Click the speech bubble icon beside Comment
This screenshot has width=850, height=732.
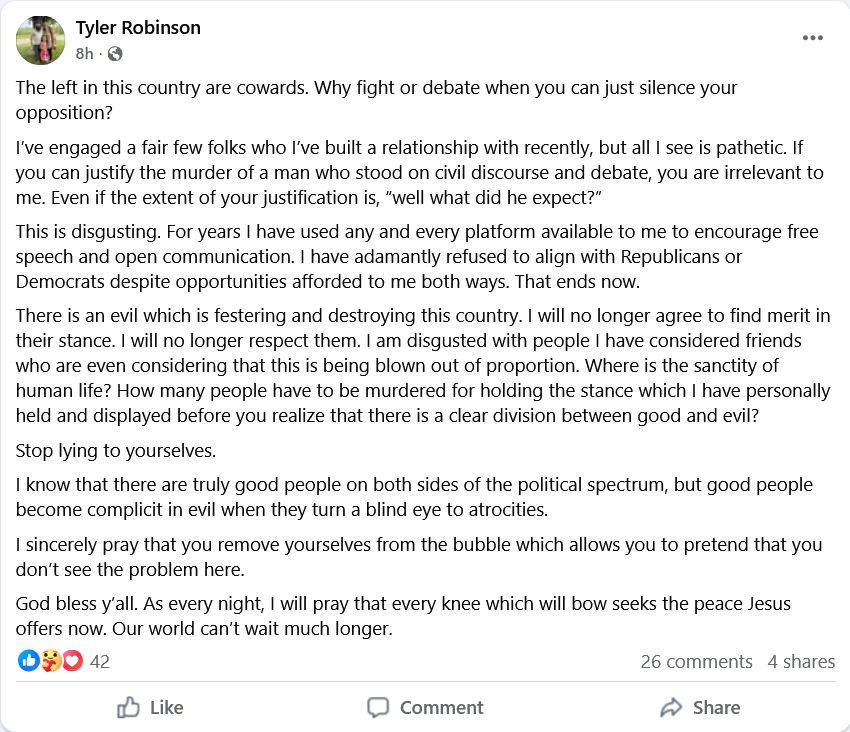click(378, 708)
